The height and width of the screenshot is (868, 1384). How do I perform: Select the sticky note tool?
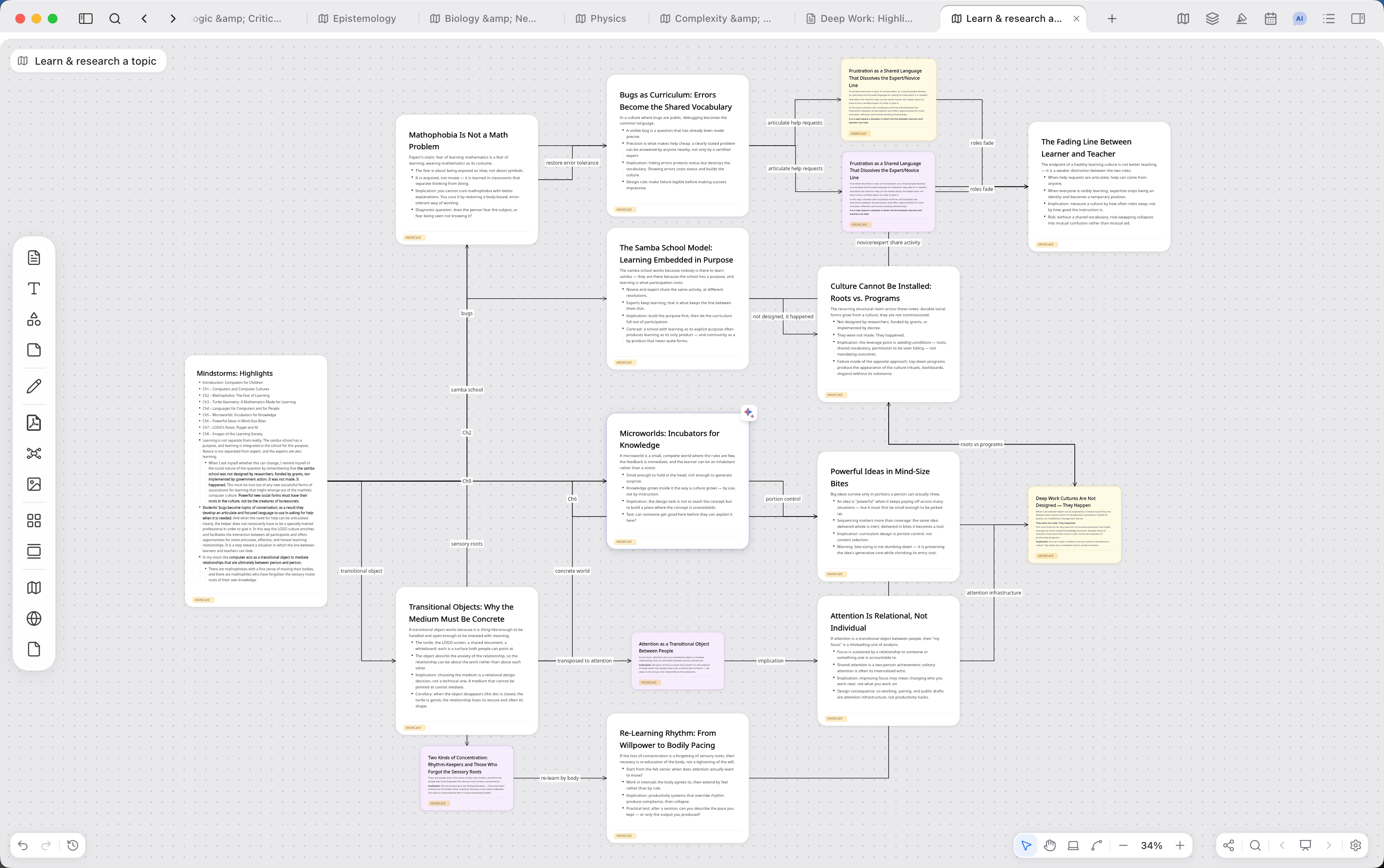click(x=34, y=350)
